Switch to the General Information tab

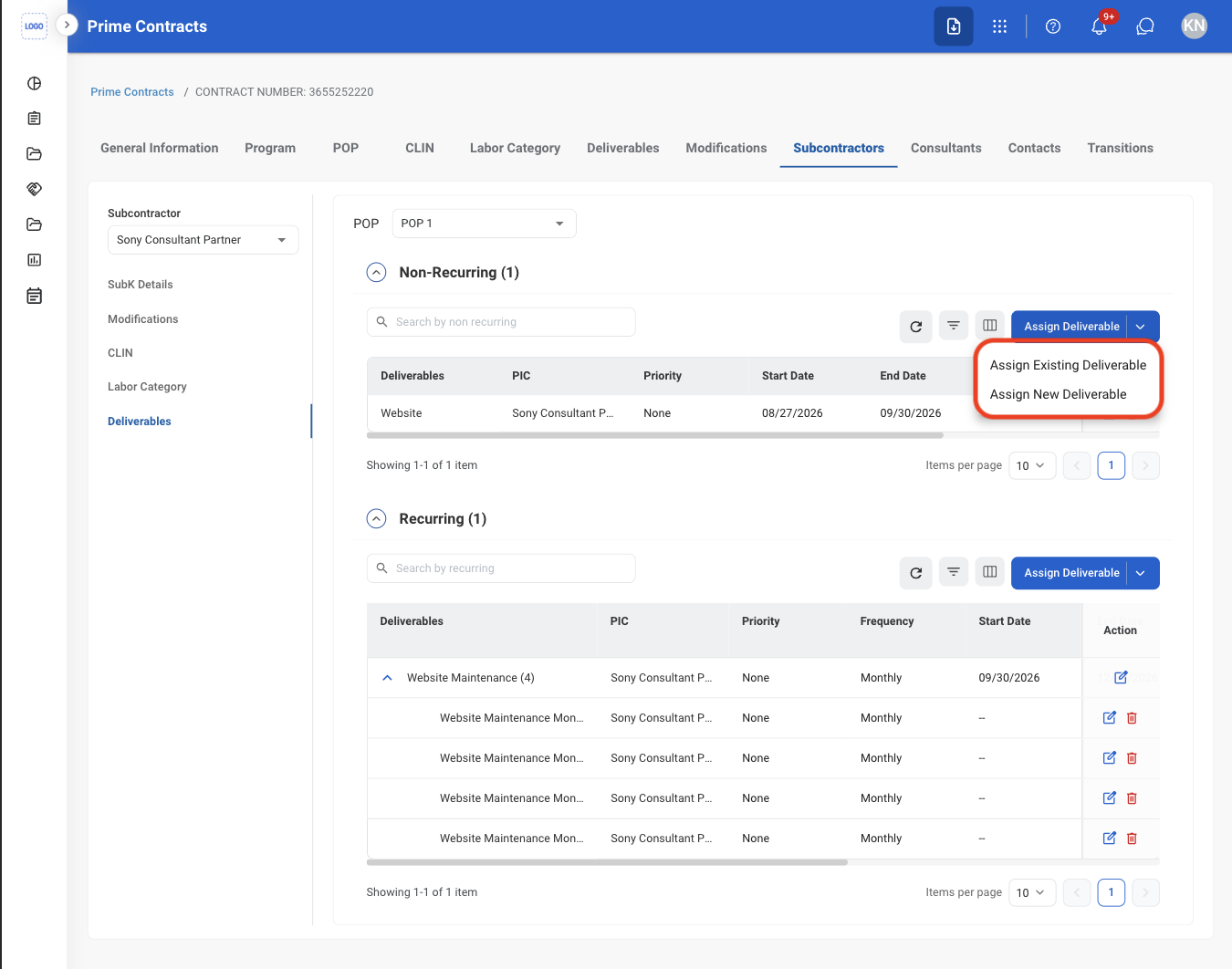tap(160, 148)
